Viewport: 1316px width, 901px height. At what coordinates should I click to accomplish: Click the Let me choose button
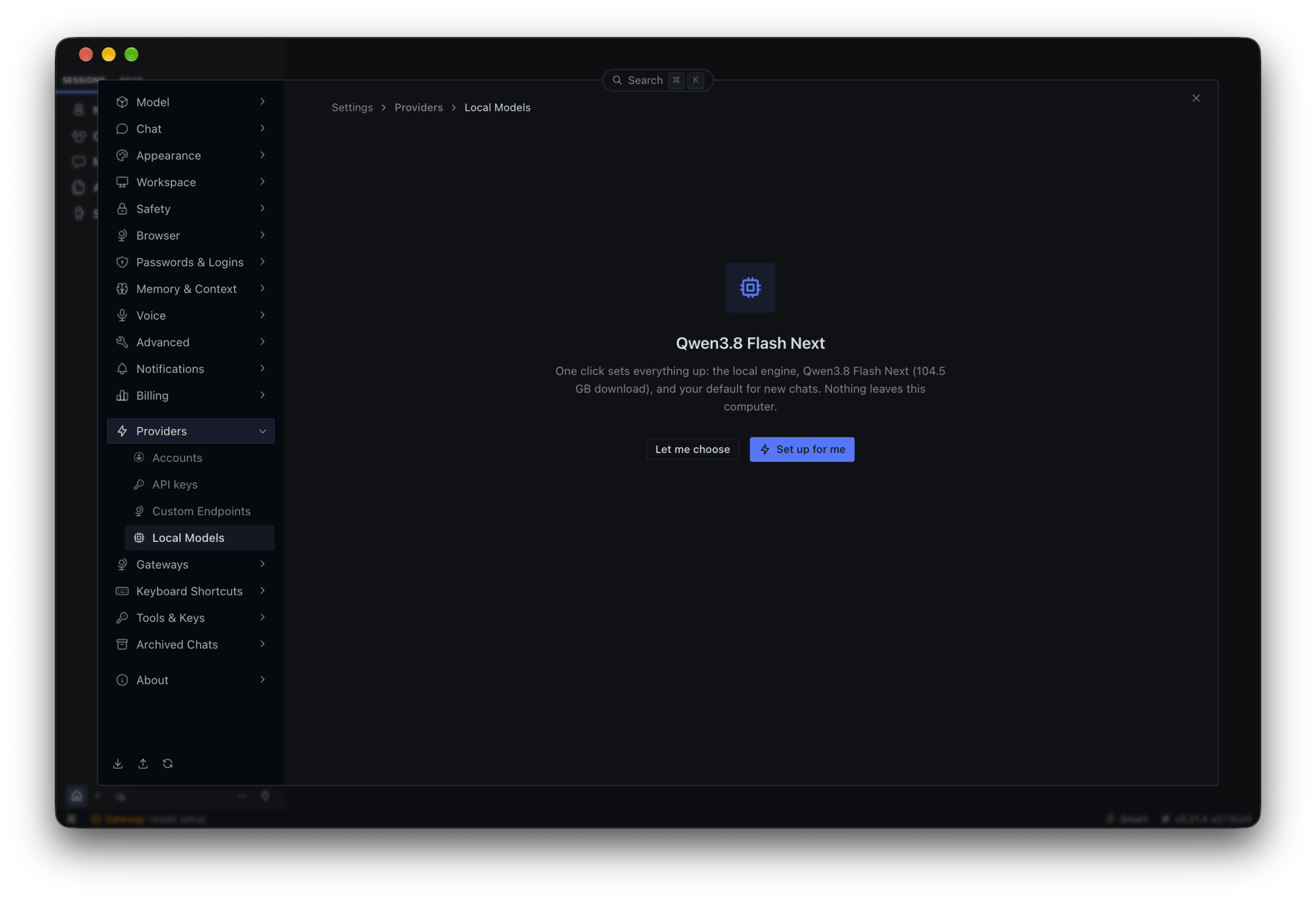[x=692, y=449]
